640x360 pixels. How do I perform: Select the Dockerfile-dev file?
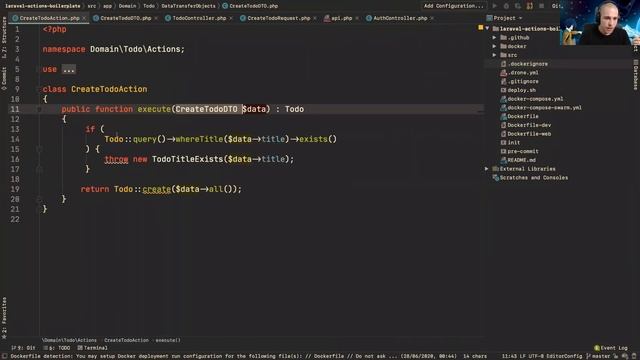pos(529,125)
